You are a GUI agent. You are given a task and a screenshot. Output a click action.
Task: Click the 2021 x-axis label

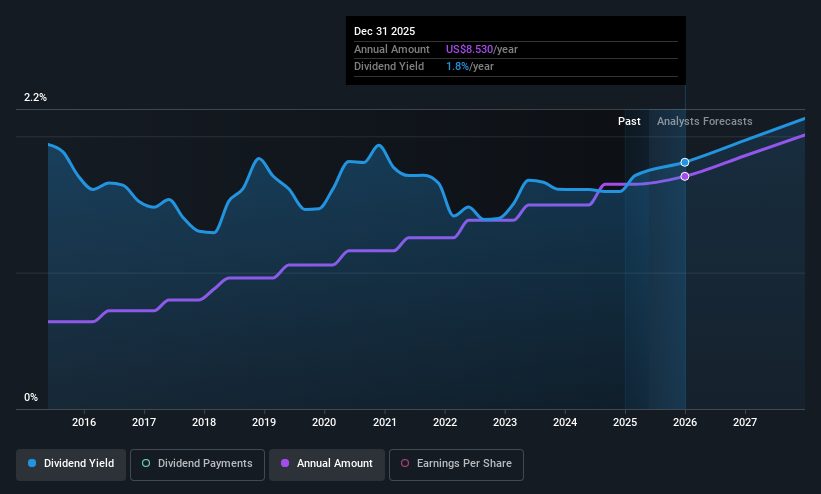(x=385, y=422)
